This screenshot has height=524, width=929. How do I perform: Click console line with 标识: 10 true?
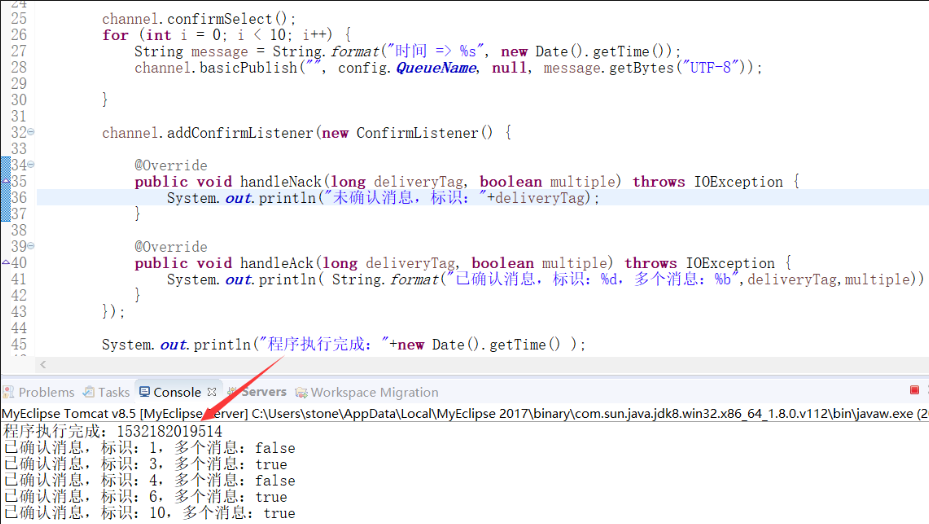(149, 513)
